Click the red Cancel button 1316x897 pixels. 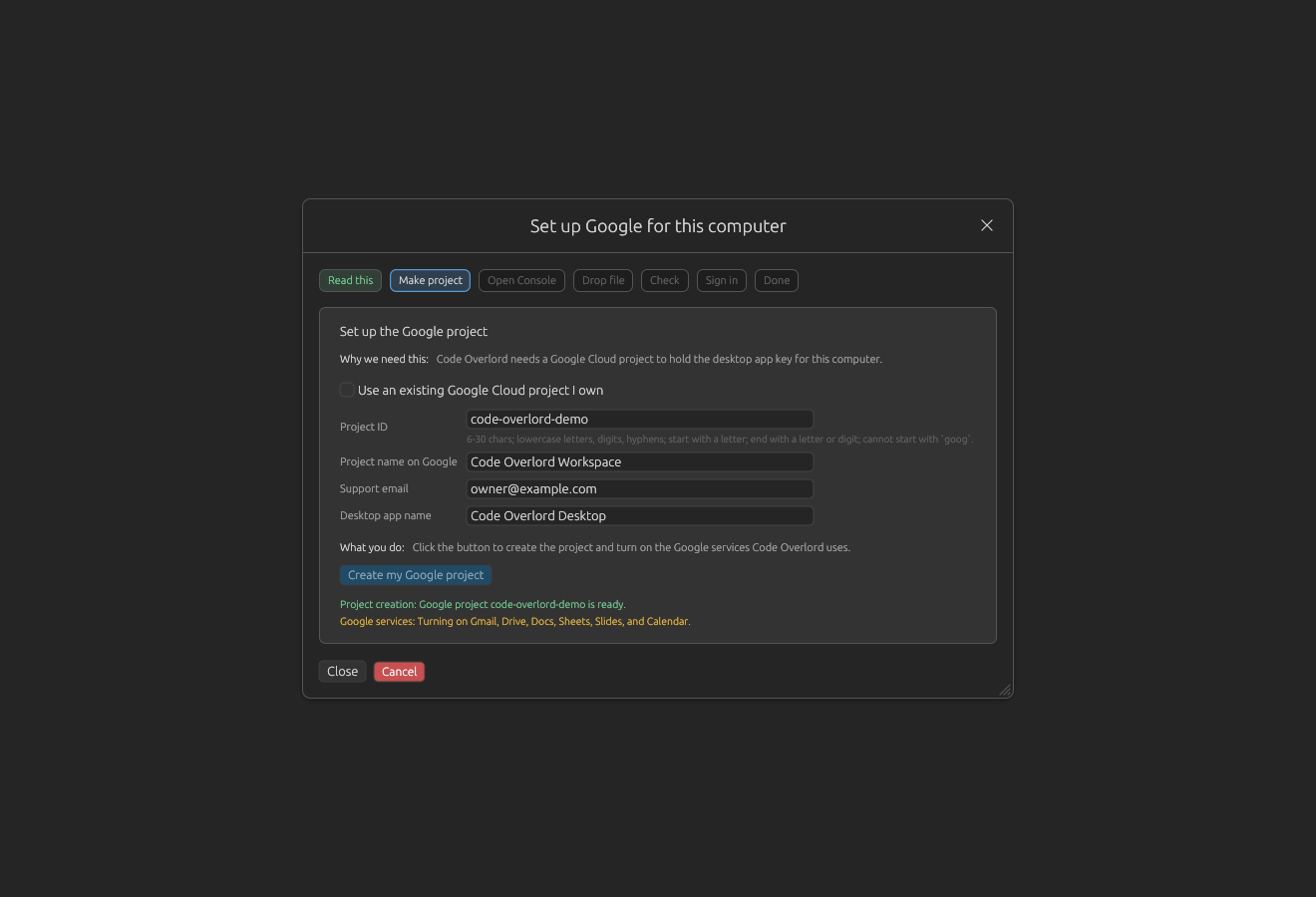399,672
